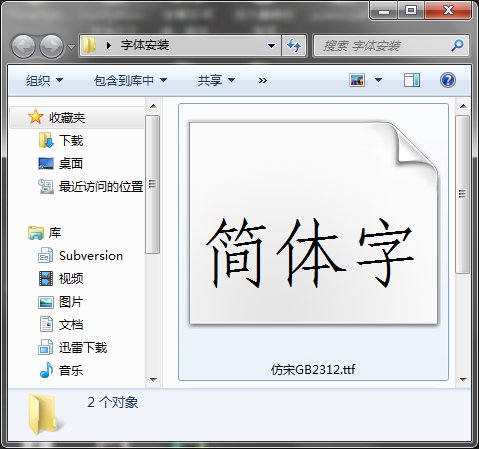Image resolution: width=479 pixels, height=449 pixels.
Task: Open the 音乐 library
Action: (x=71, y=370)
